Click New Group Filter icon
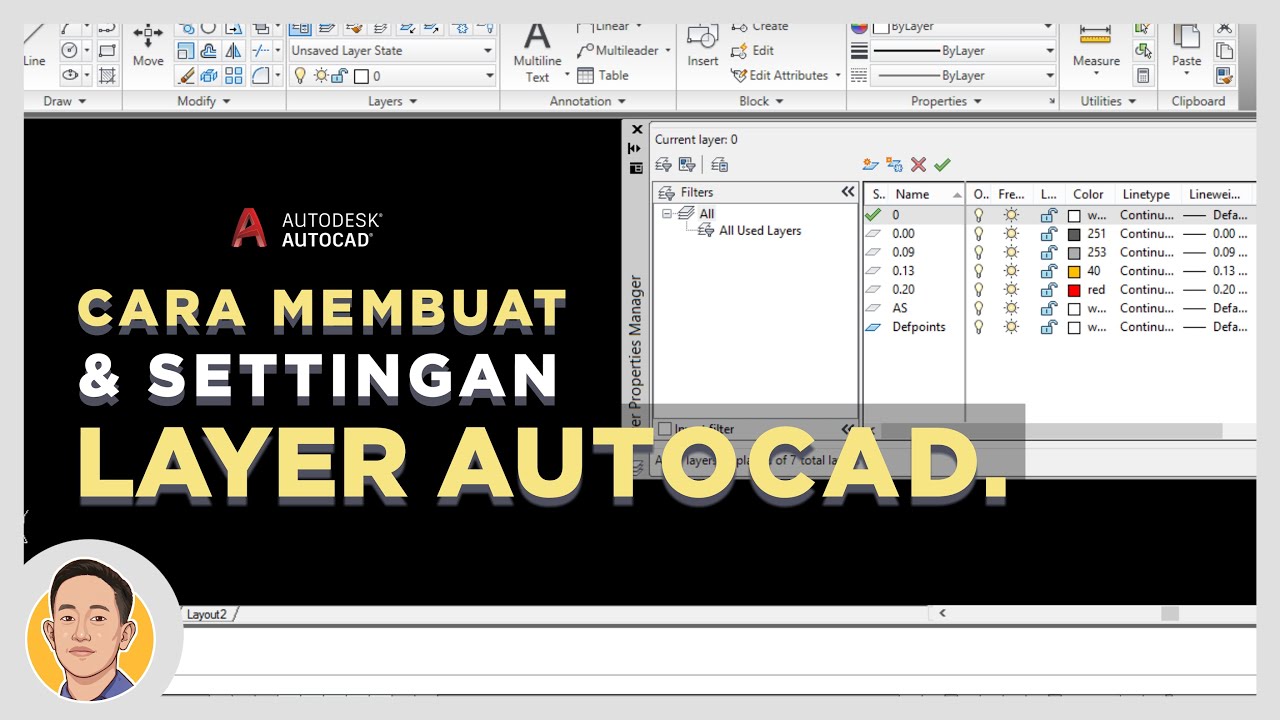Image resolution: width=1280 pixels, height=720 pixels. (x=687, y=165)
